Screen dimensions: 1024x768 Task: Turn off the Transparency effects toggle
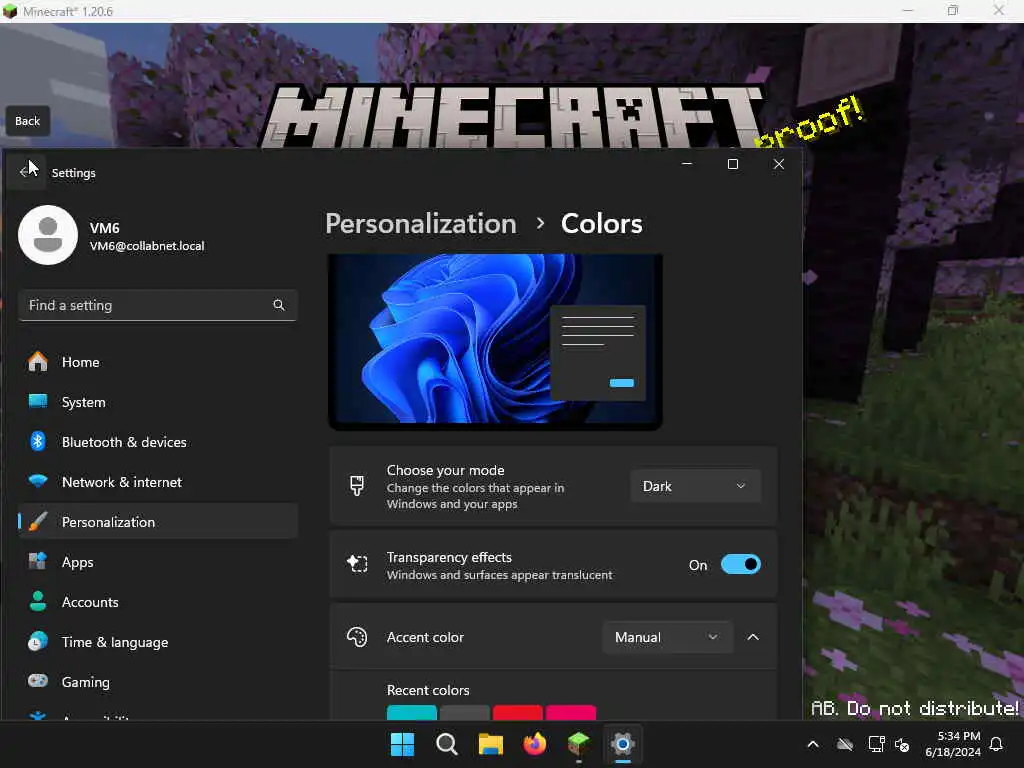pyautogui.click(x=741, y=564)
